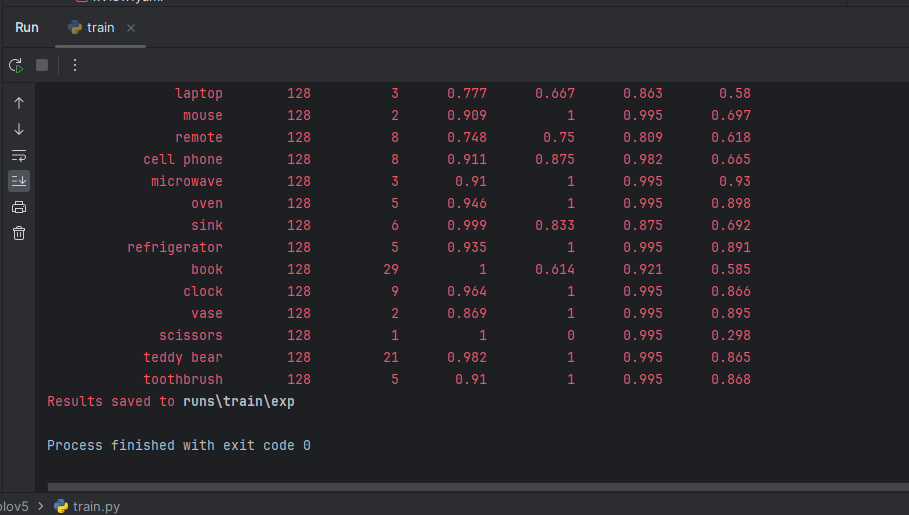909x515 pixels.
Task: Open the Run tool window label
Action: click(27, 28)
